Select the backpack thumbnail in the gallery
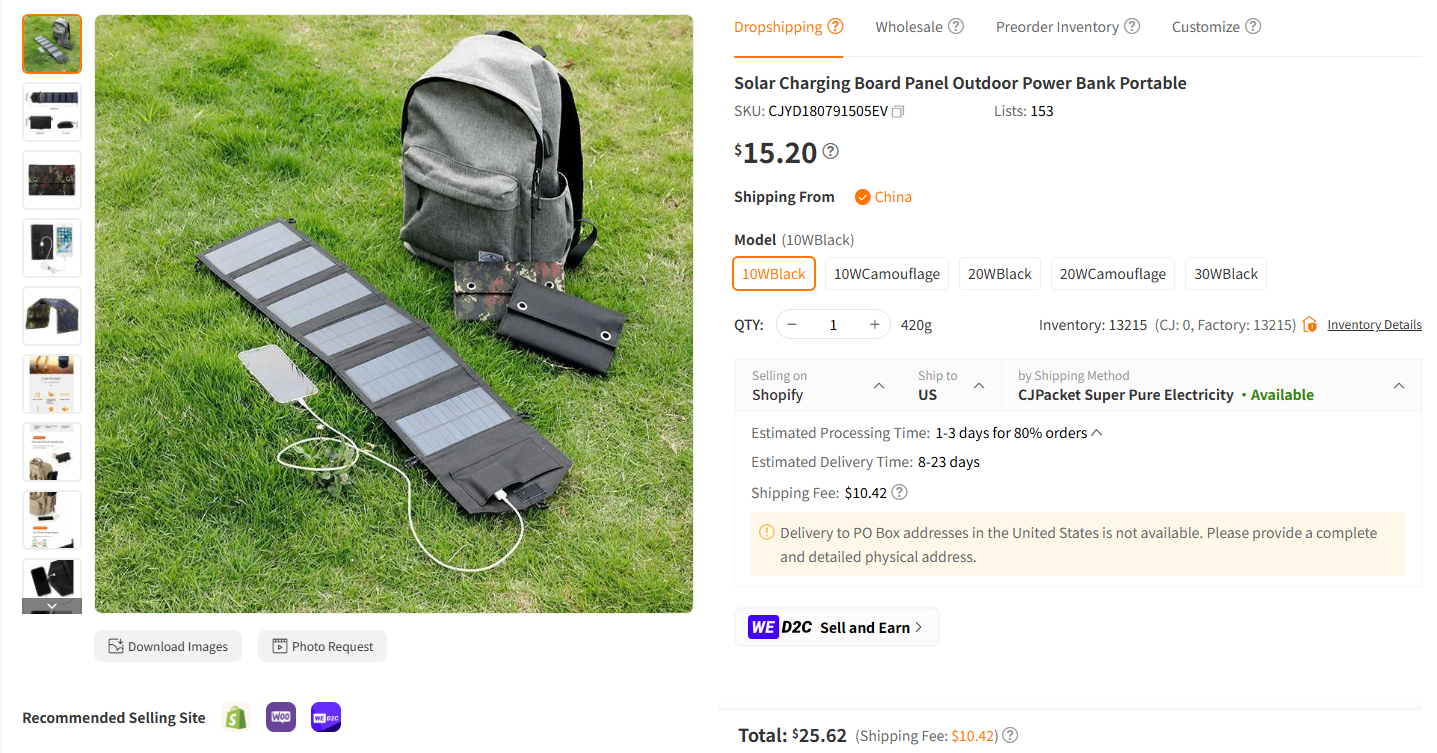Viewport: 1437px width, 753px height. coord(51,43)
